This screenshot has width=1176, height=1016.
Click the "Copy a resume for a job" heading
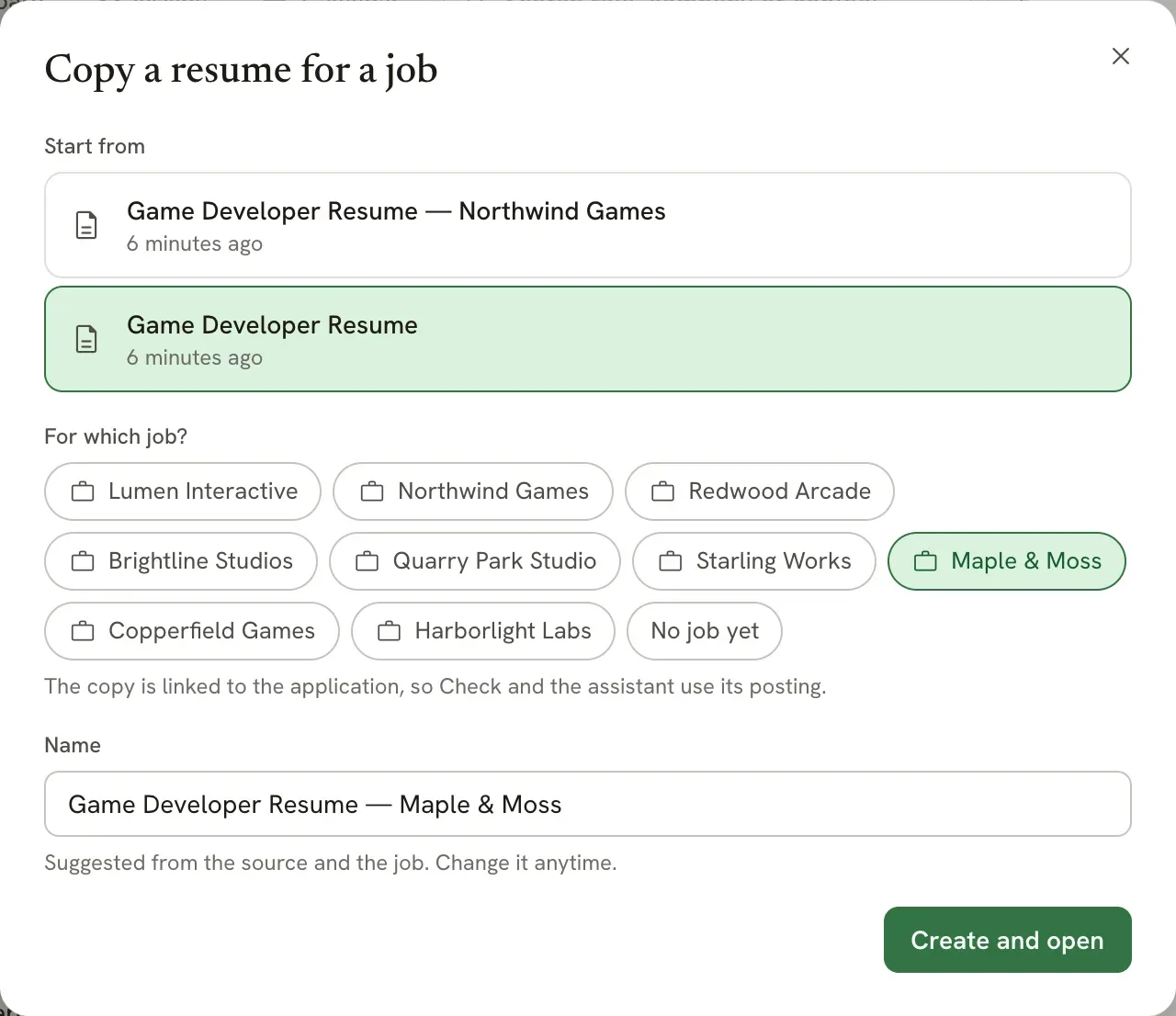point(241,70)
